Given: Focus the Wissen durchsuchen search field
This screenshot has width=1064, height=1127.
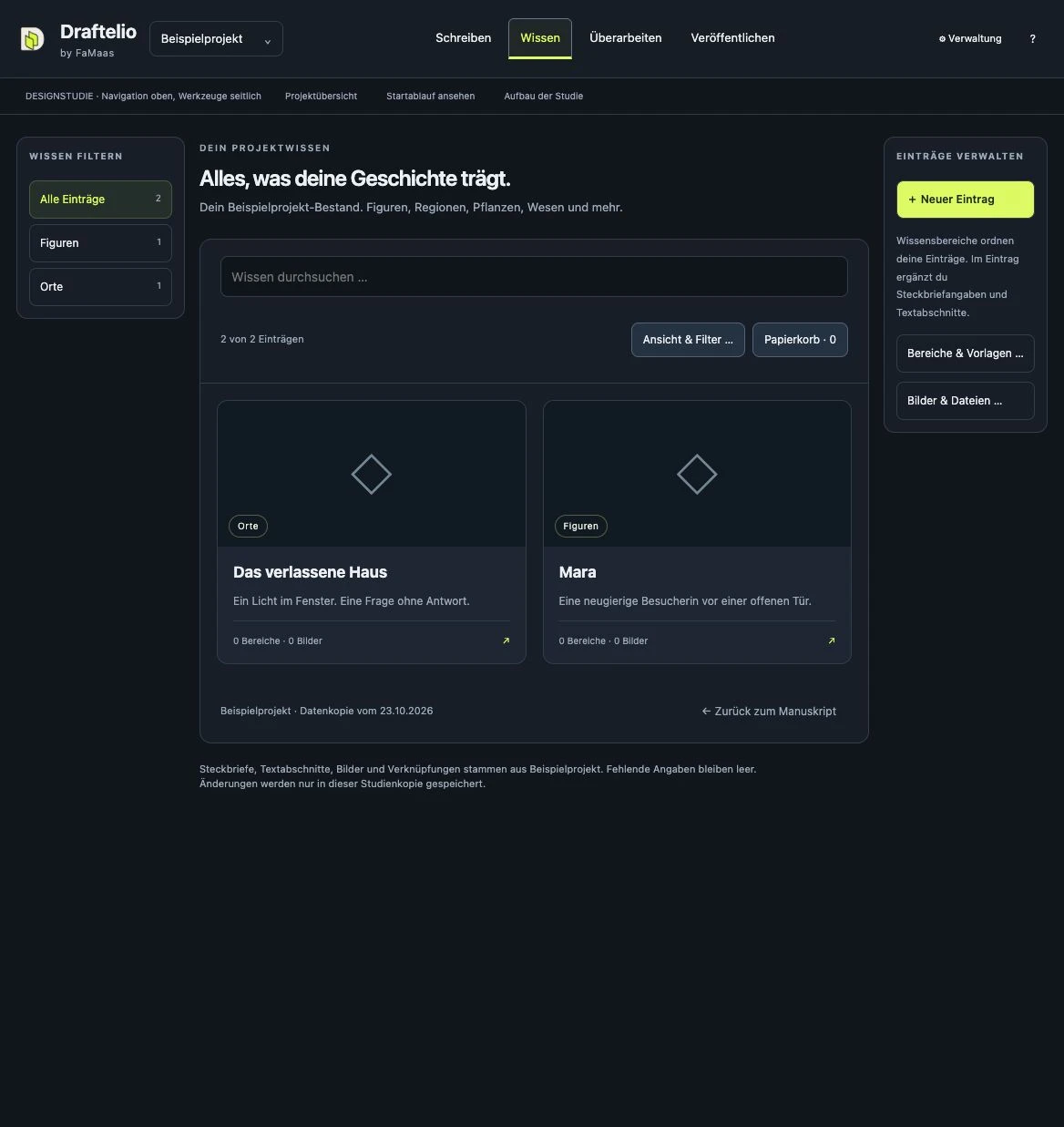Looking at the screenshot, I should pyautogui.click(x=534, y=277).
